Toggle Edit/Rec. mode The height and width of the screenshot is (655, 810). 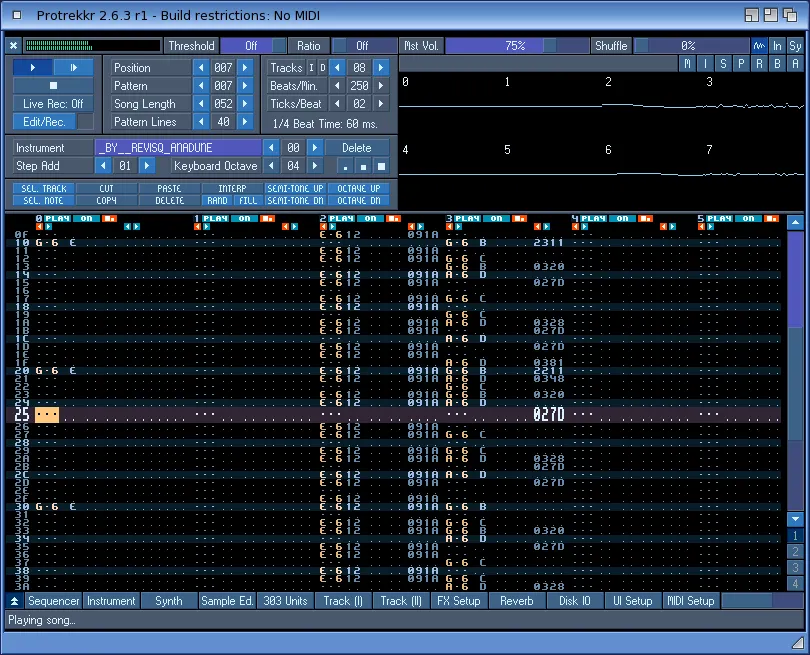click(44, 122)
